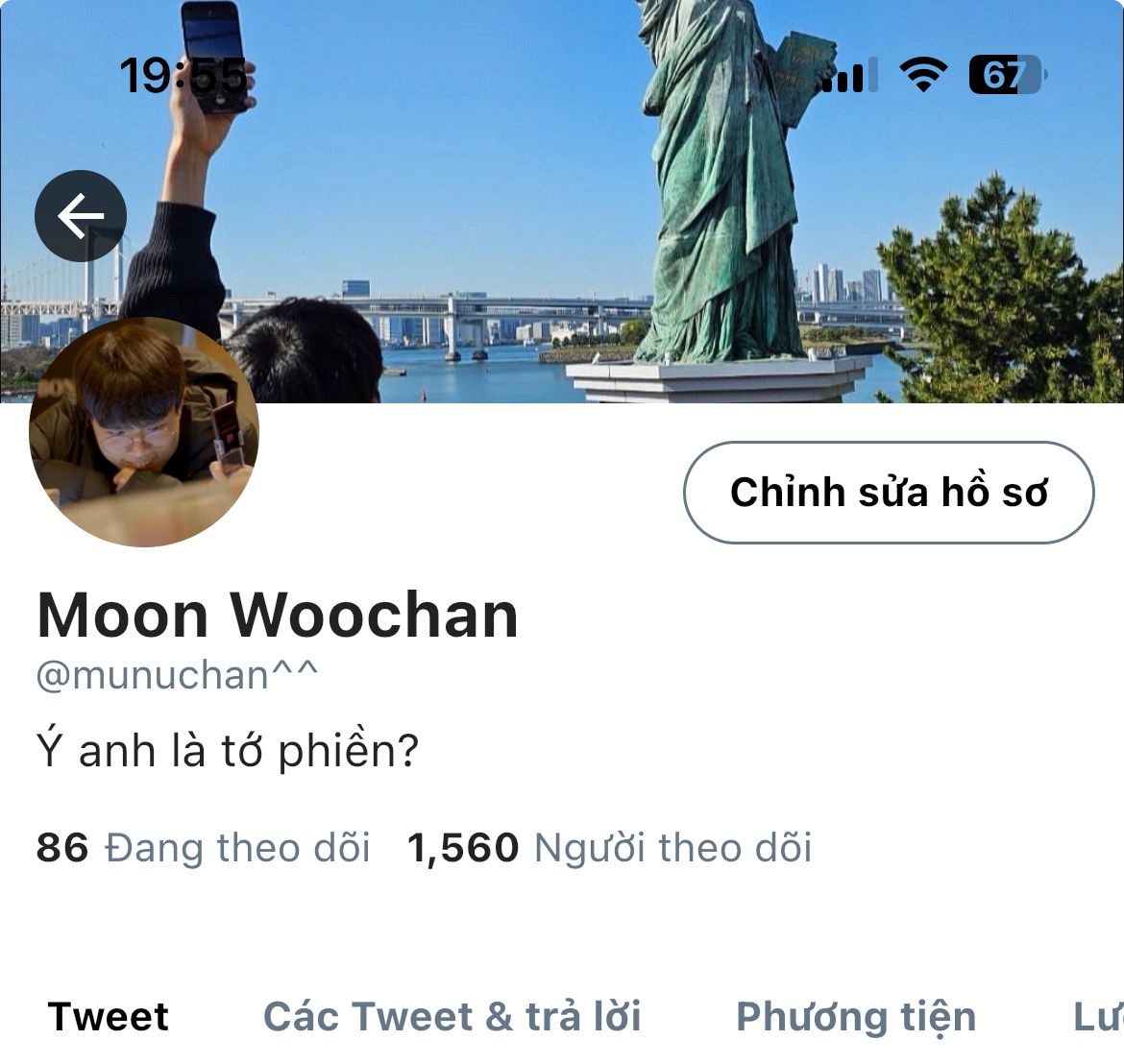Open the Đang theo dõi label
The height and width of the screenshot is (1064, 1124).
point(237,848)
